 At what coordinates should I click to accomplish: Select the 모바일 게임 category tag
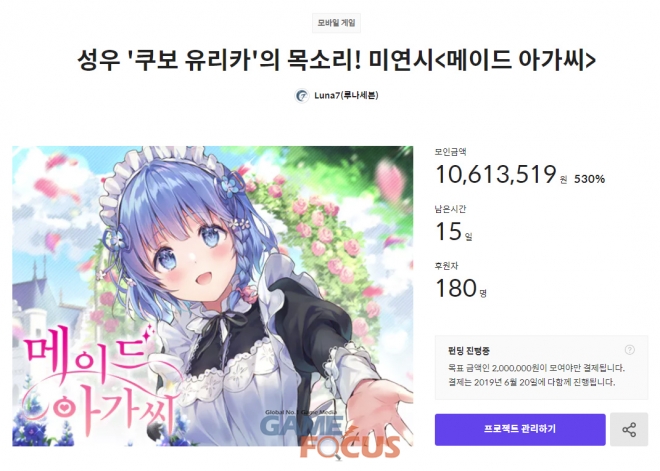pyautogui.click(x=336, y=23)
